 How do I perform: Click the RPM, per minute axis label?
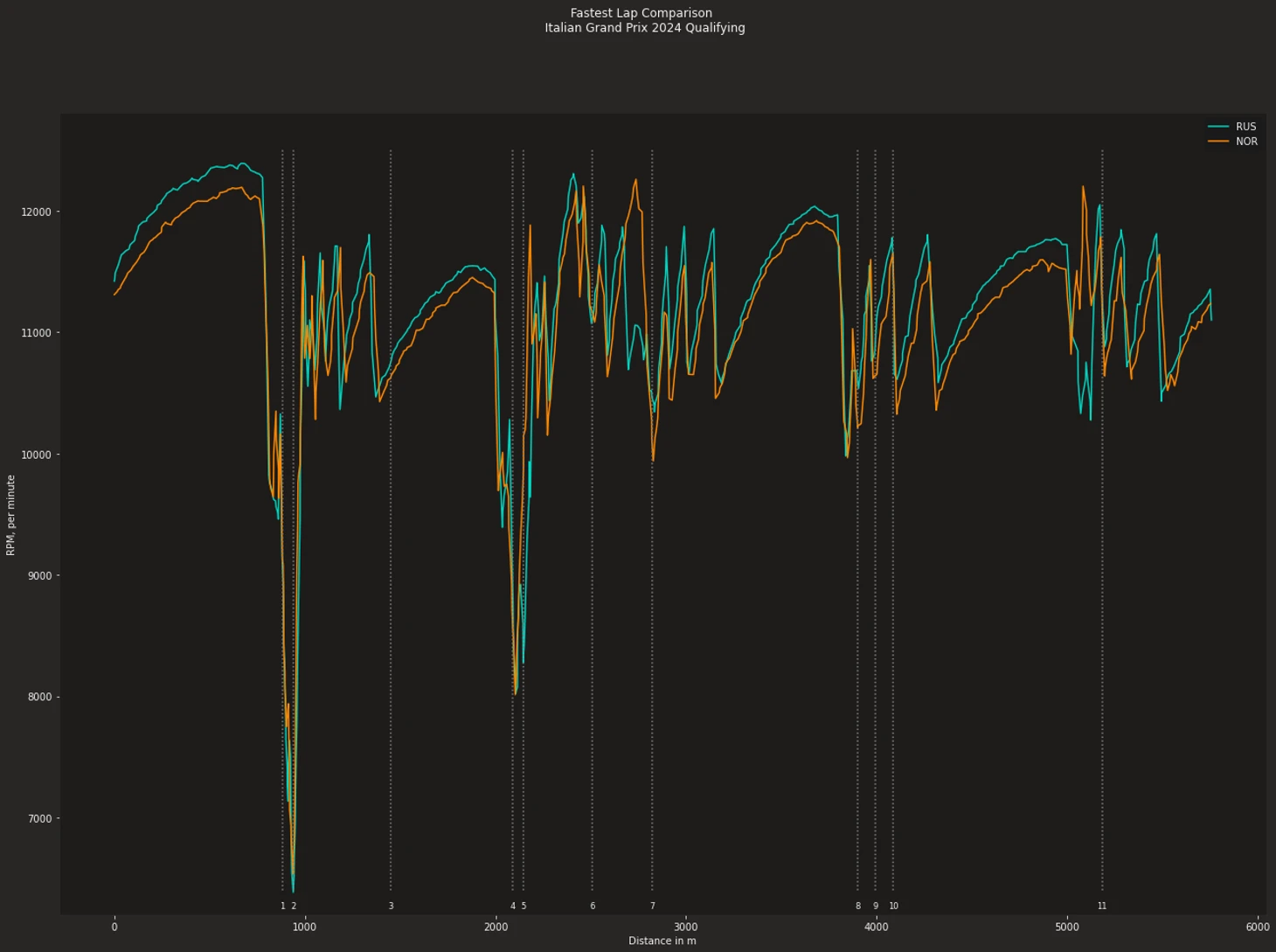[x=11, y=515]
